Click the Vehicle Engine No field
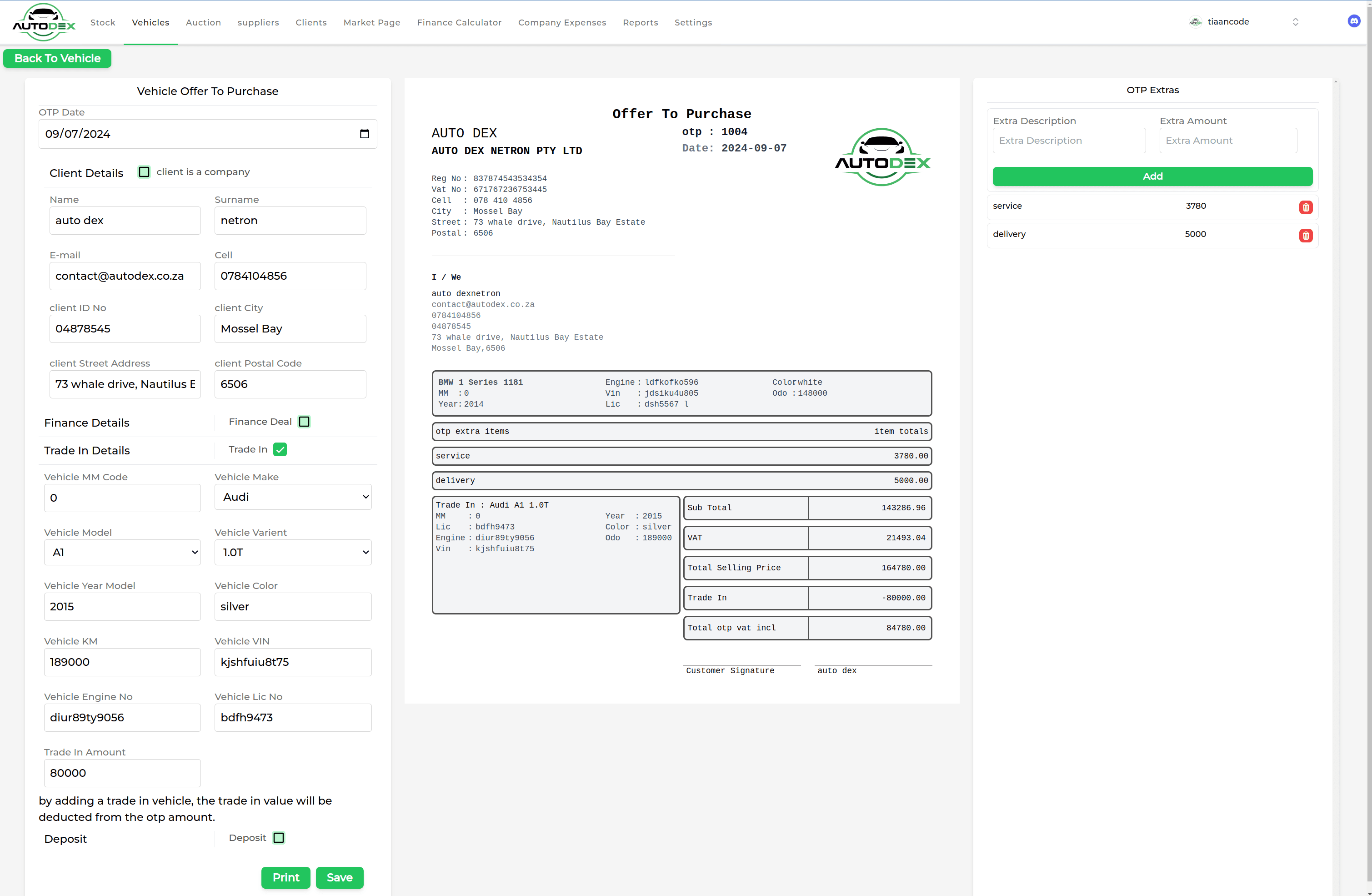This screenshot has width=1372, height=896. tap(122, 717)
